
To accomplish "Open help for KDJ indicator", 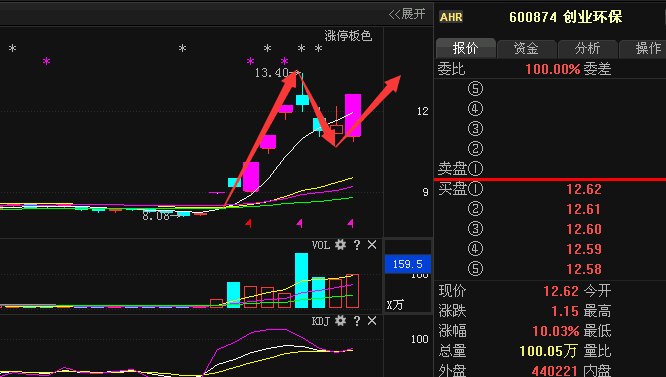I will tap(357, 321).
